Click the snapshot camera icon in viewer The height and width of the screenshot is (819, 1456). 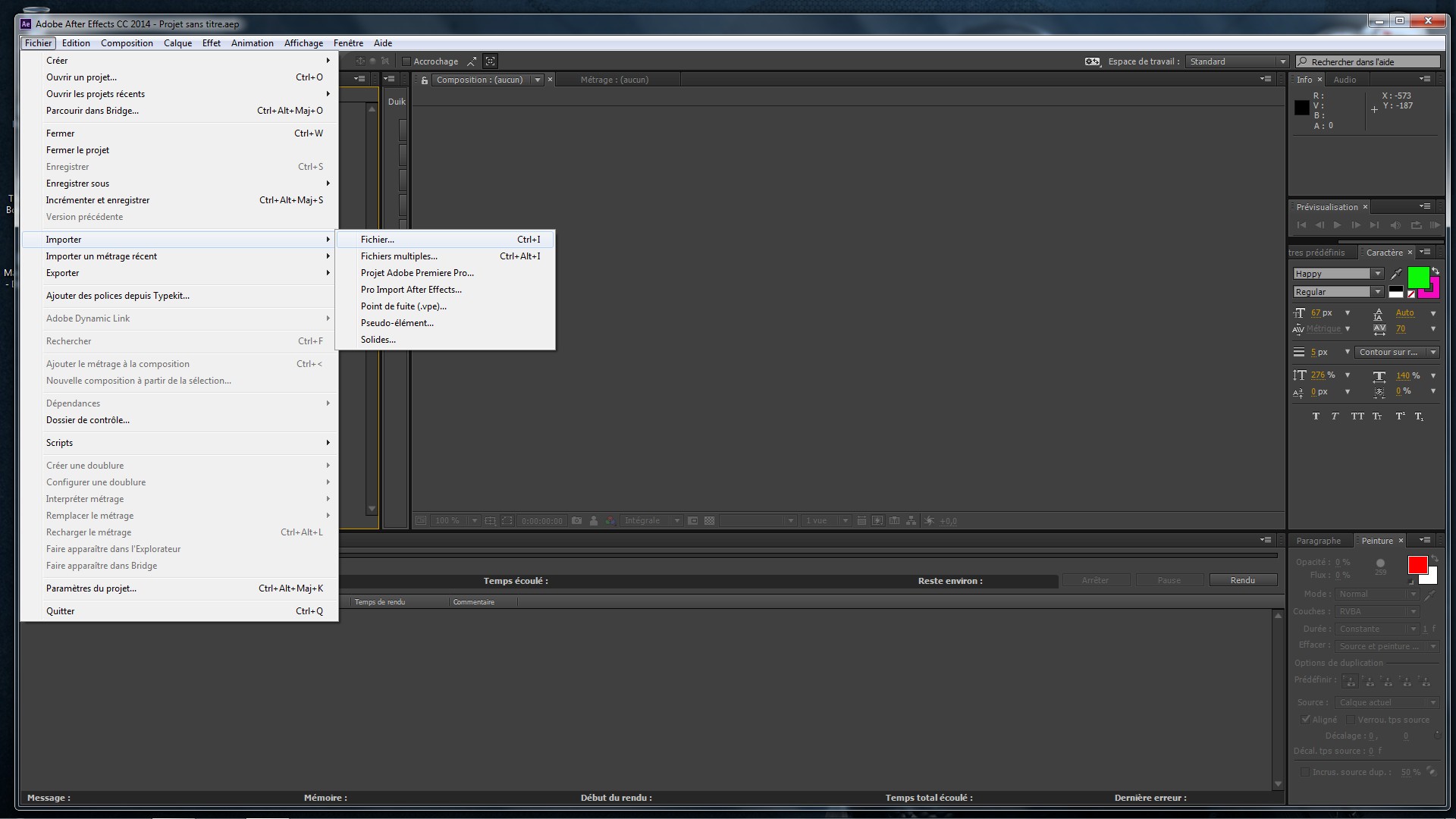tap(576, 521)
